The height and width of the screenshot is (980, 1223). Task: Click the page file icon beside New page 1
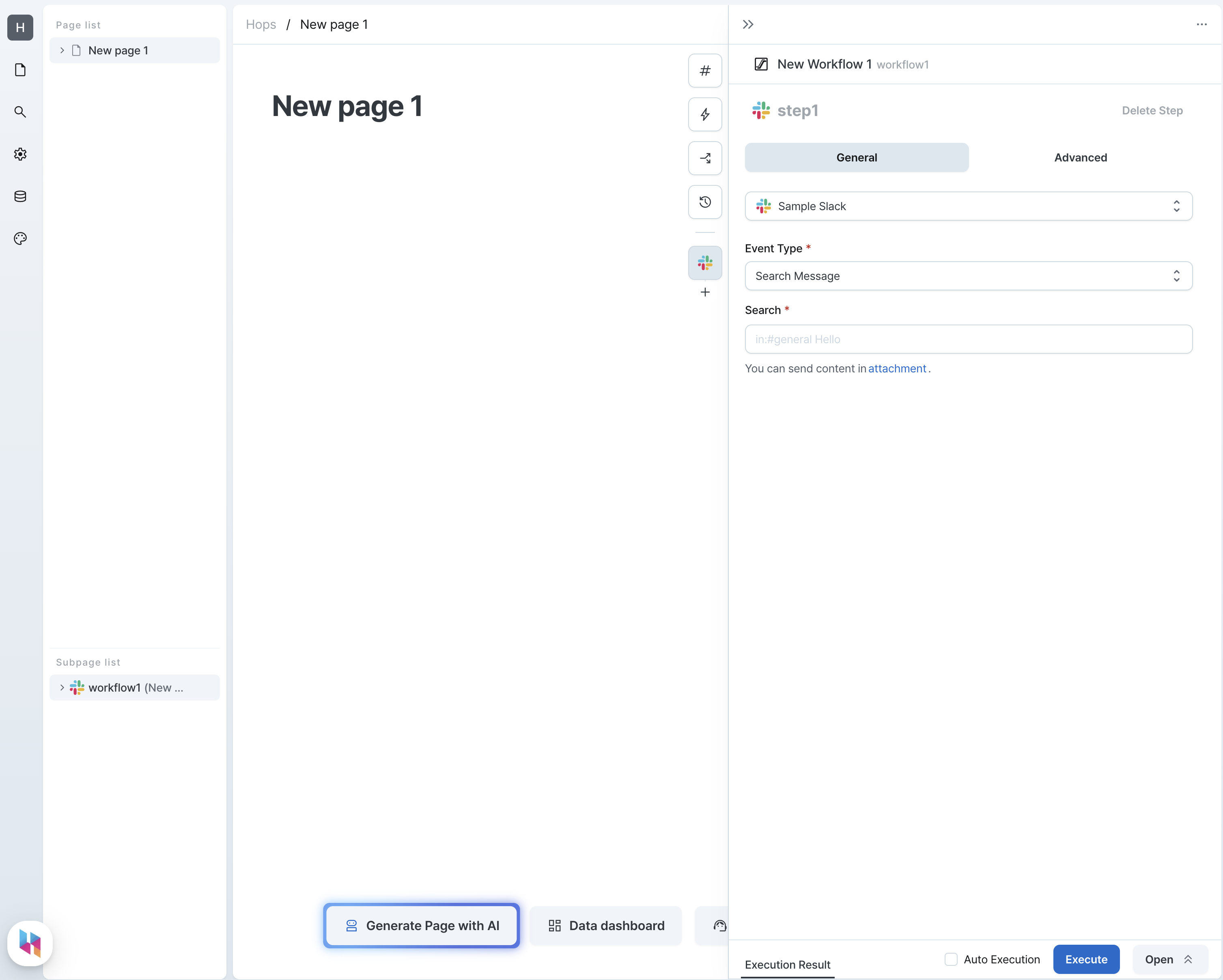tap(76, 50)
